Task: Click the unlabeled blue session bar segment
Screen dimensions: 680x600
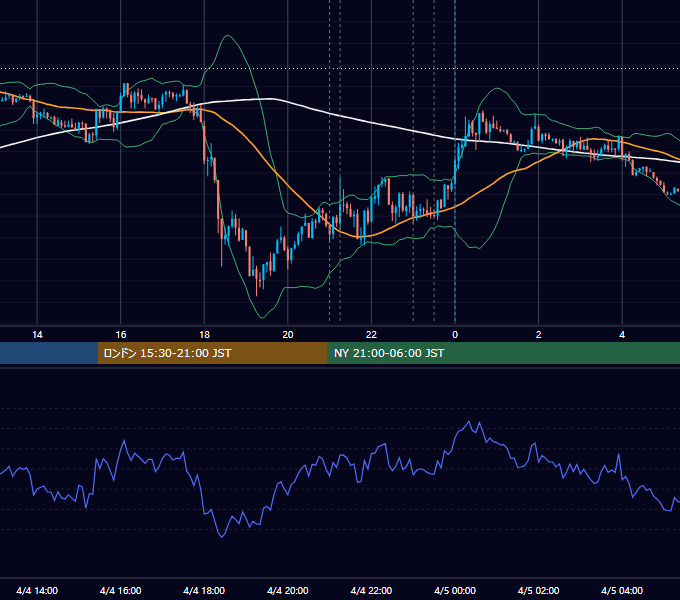Action: (49, 353)
